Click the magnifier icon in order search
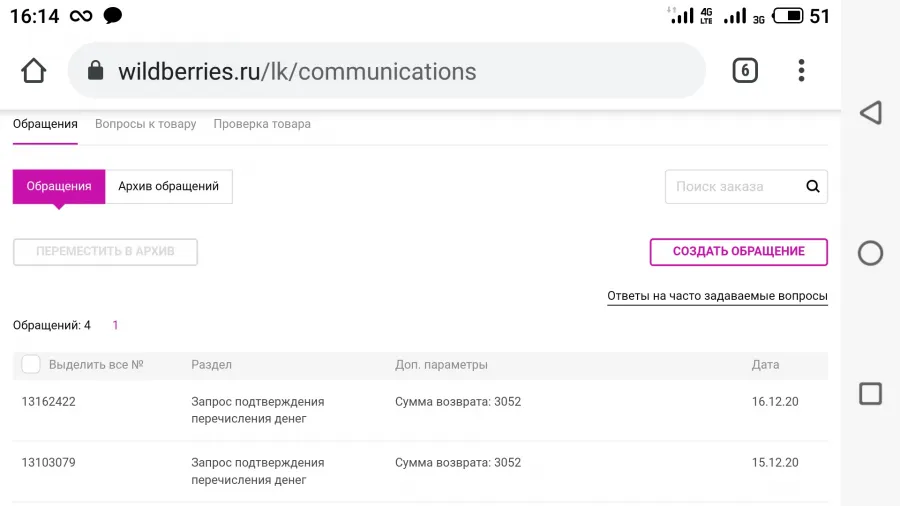The image size is (900, 506). [813, 186]
